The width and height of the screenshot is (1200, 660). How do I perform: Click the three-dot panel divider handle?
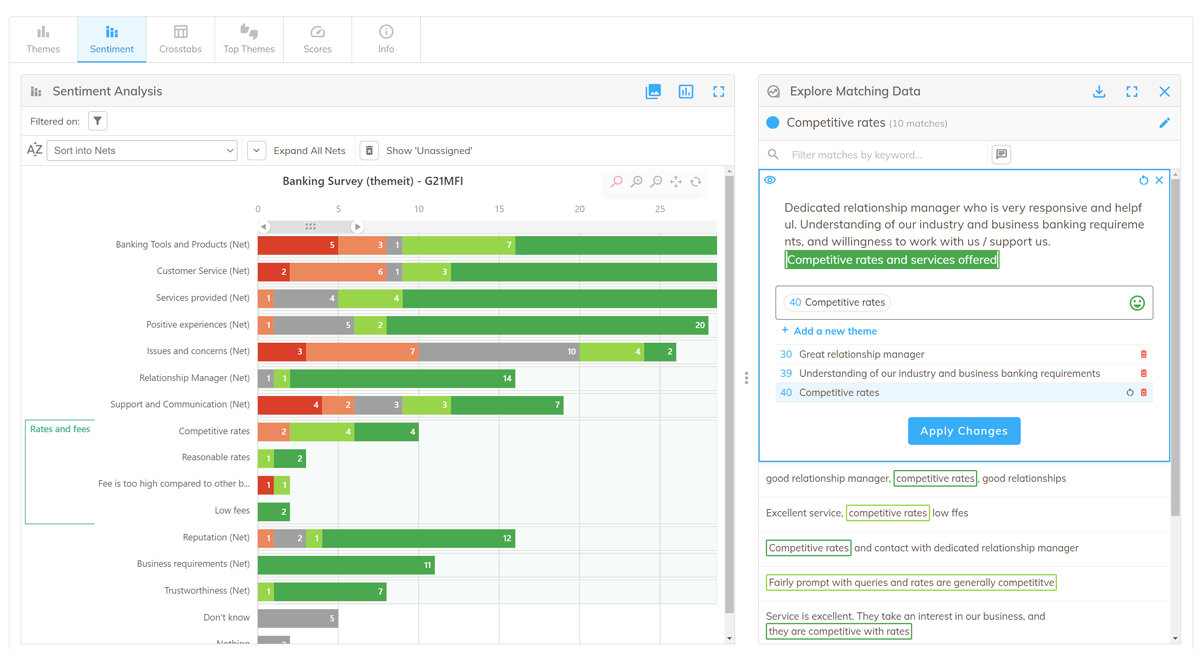click(746, 378)
